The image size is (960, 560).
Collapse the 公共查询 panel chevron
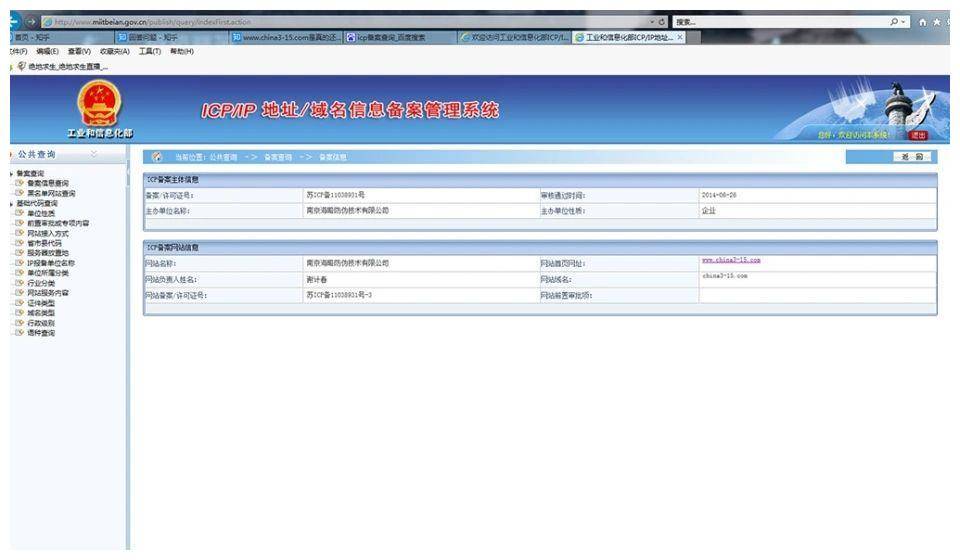coord(96,155)
